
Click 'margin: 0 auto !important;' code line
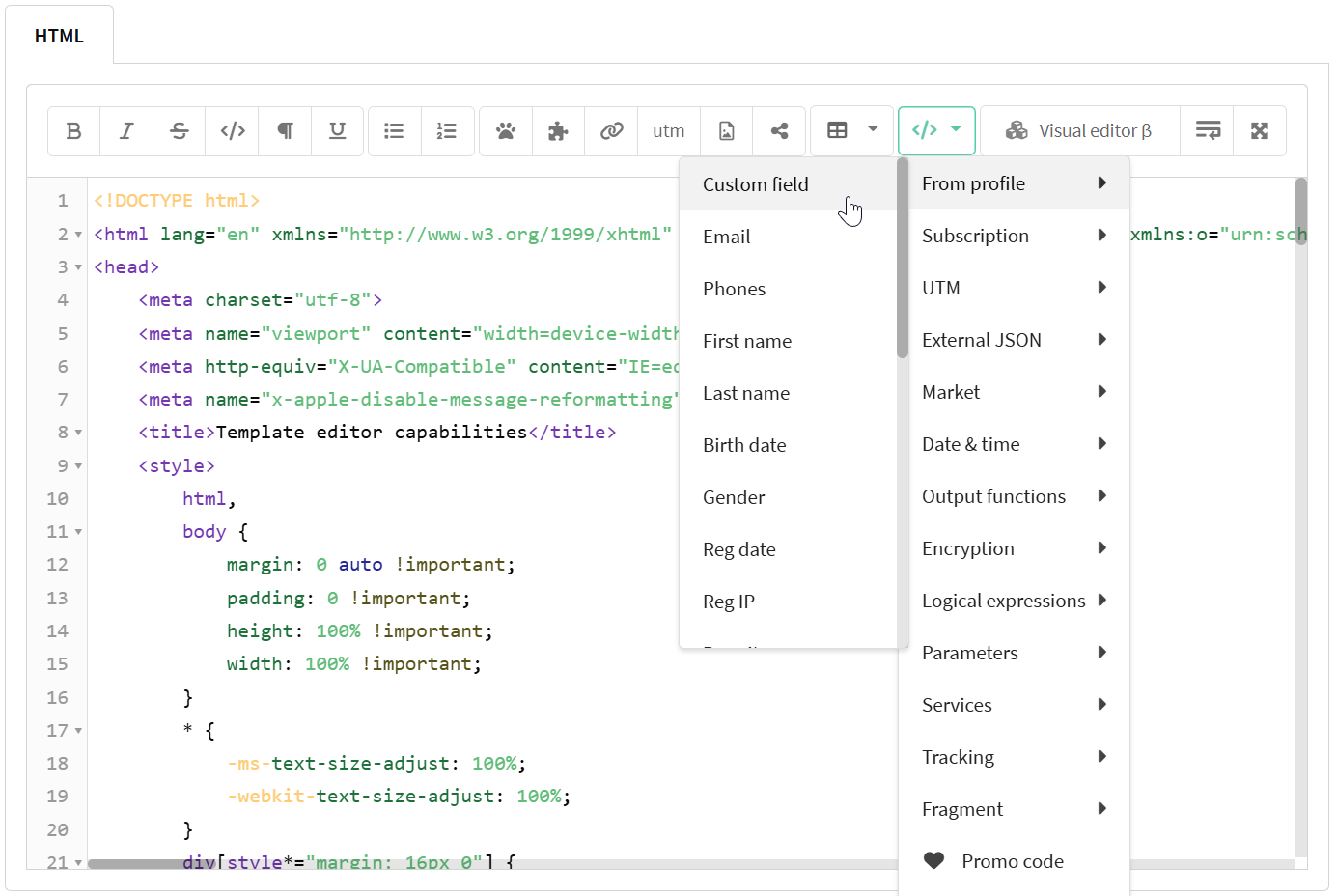point(371,565)
